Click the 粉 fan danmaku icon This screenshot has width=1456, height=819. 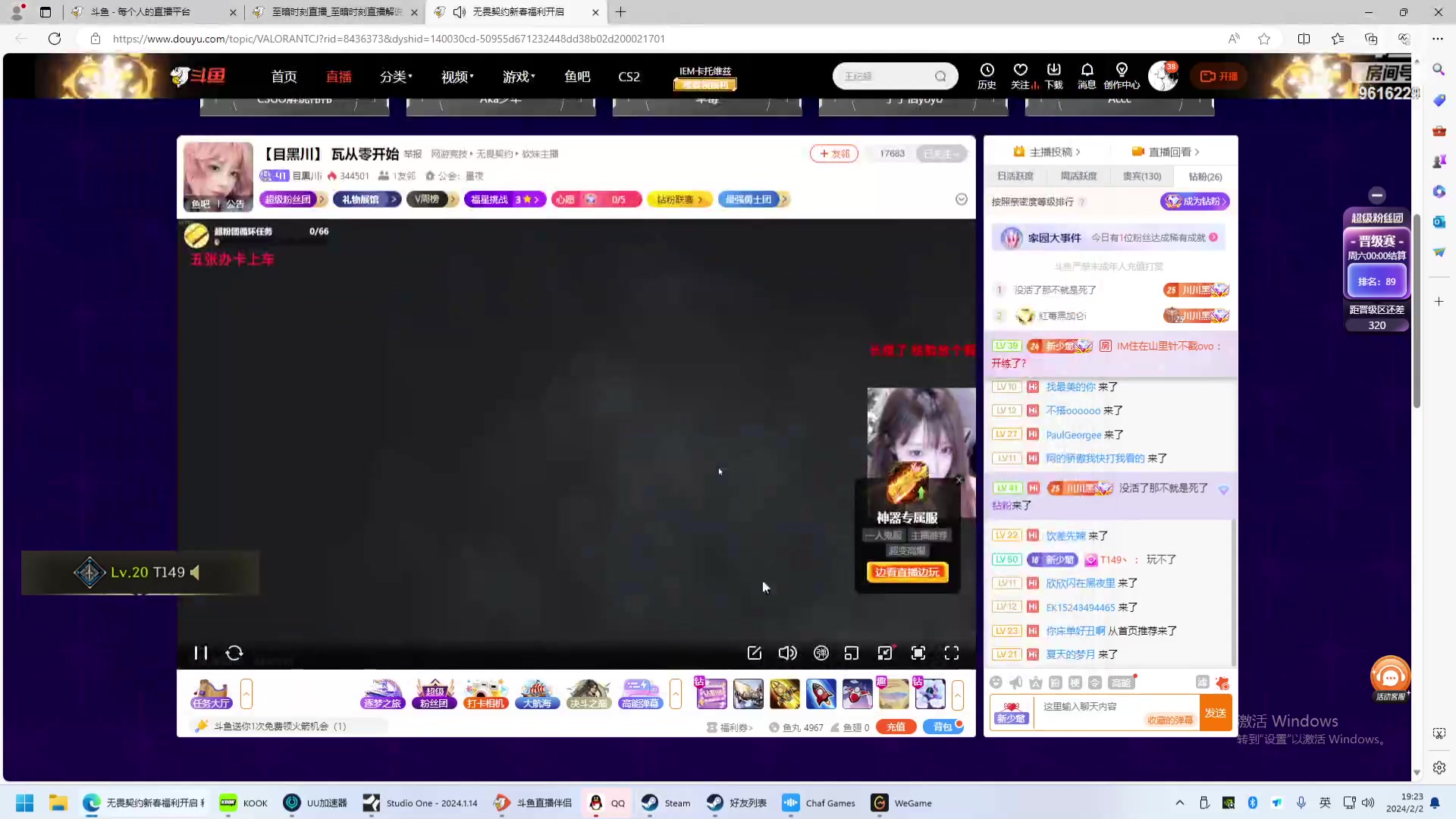[1056, 682]
